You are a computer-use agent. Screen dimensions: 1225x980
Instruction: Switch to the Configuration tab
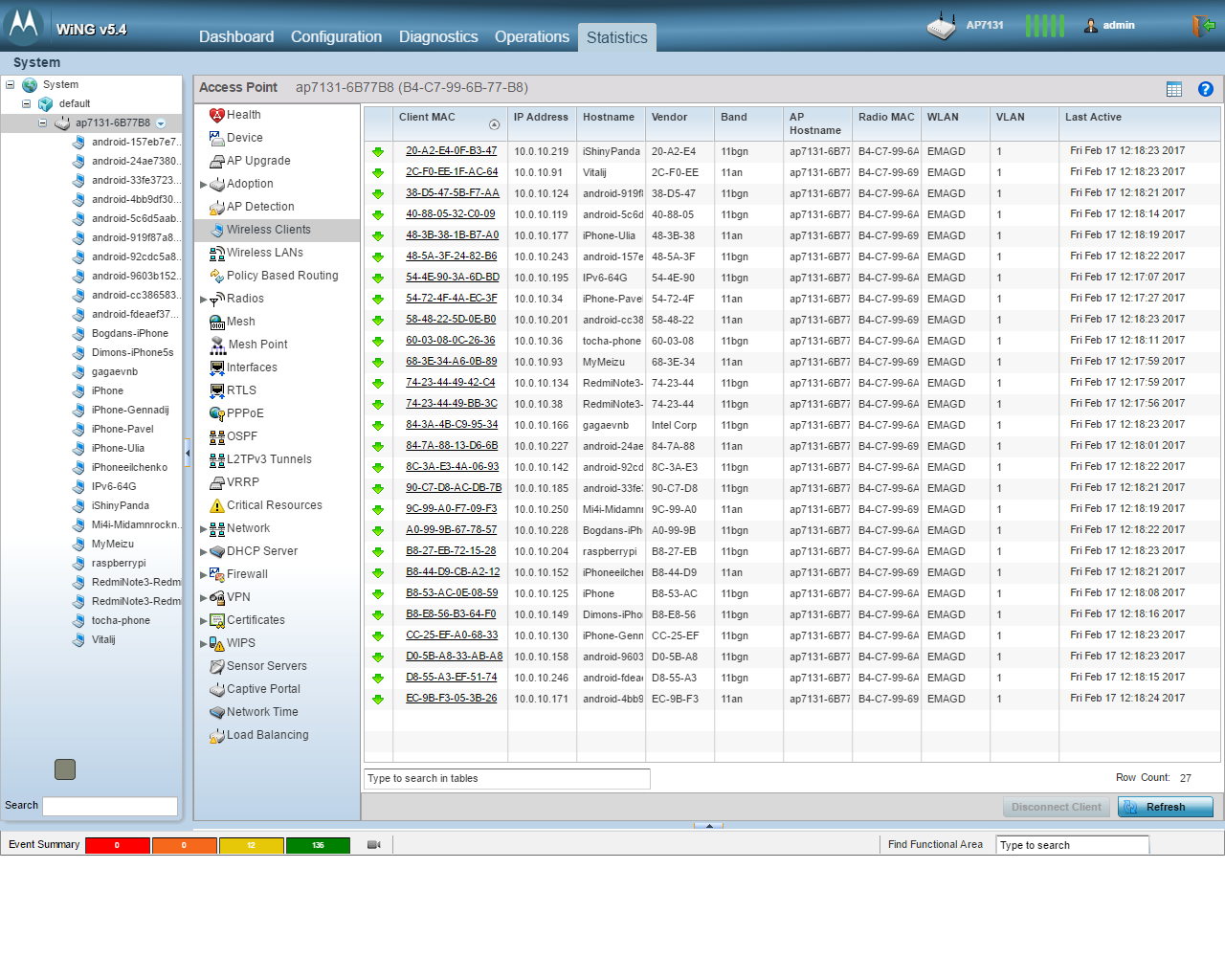point(336,36)
